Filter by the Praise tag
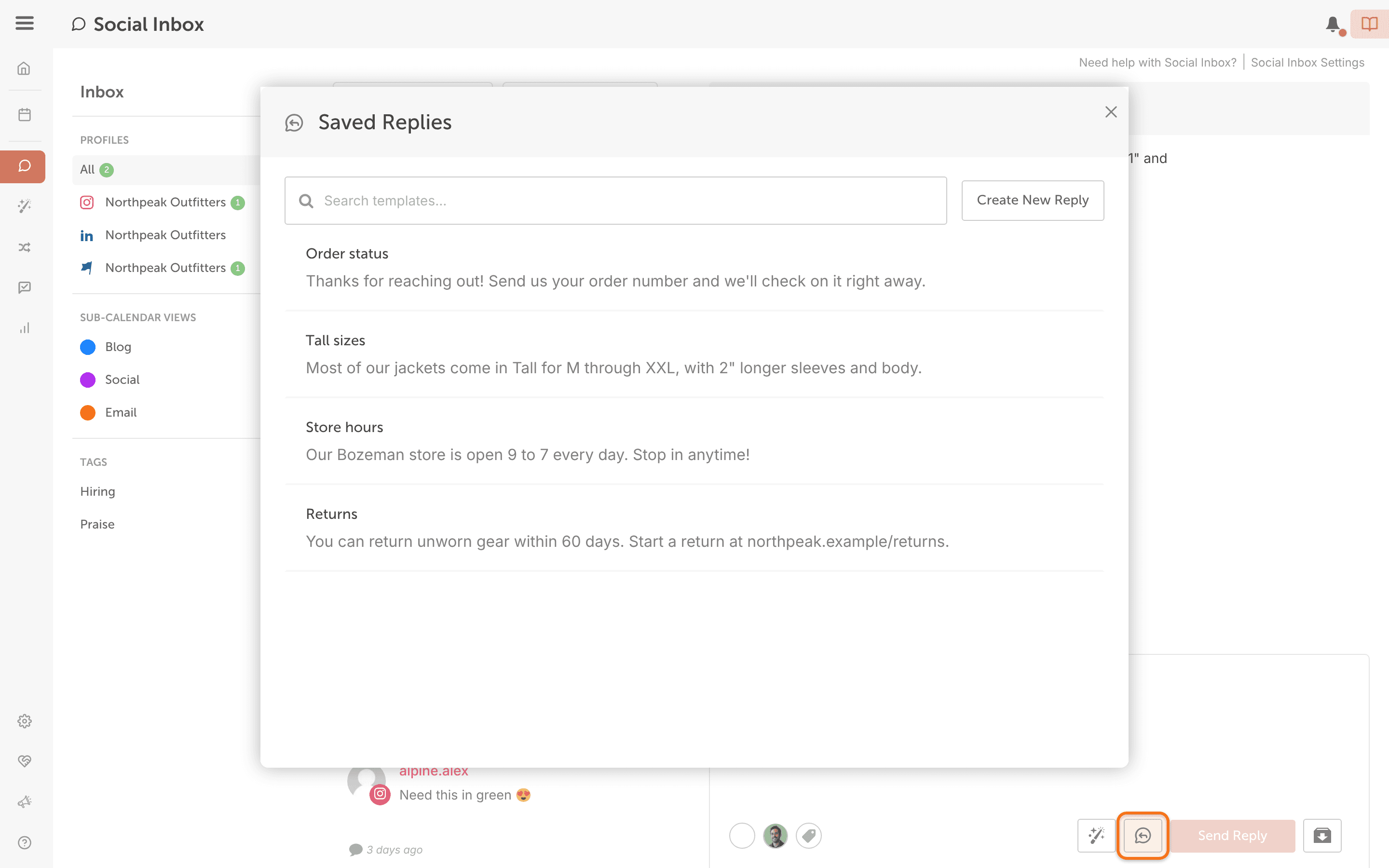 click(97, 525)
